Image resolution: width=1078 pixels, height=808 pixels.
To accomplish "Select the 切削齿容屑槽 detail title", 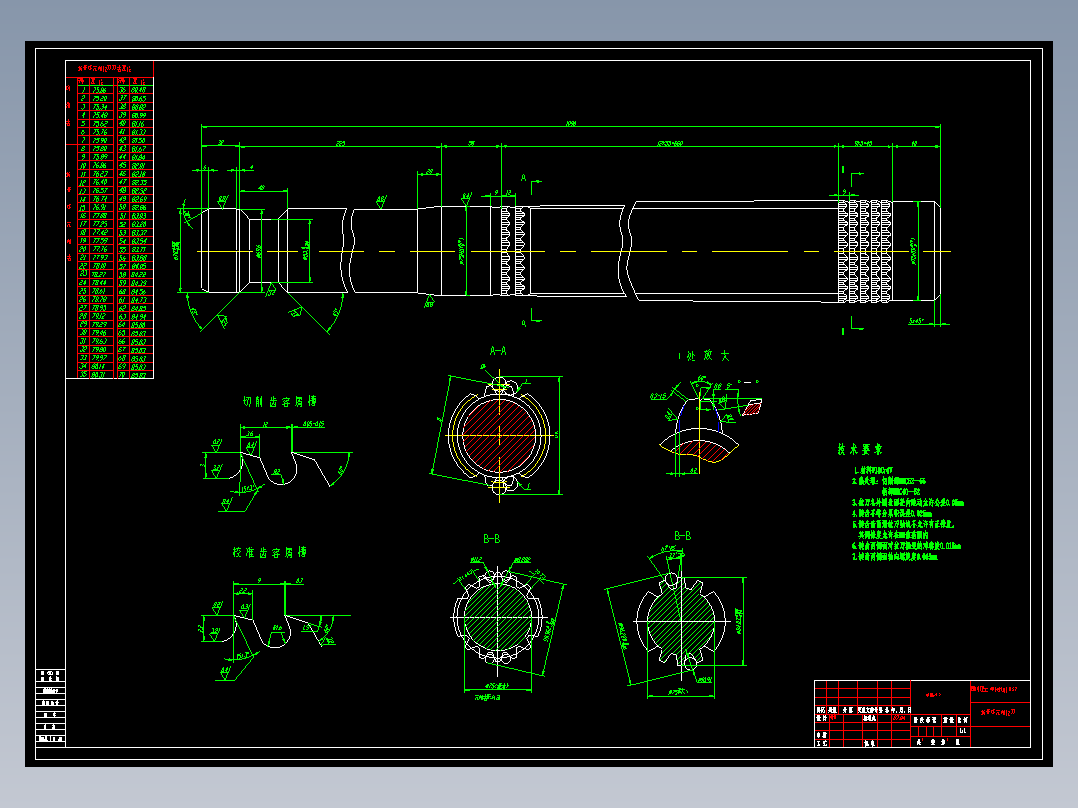I will 280,402.
